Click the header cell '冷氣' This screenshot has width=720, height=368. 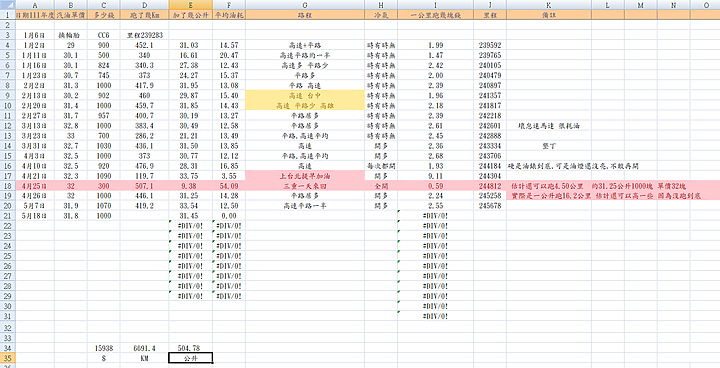tap(381, 15)
